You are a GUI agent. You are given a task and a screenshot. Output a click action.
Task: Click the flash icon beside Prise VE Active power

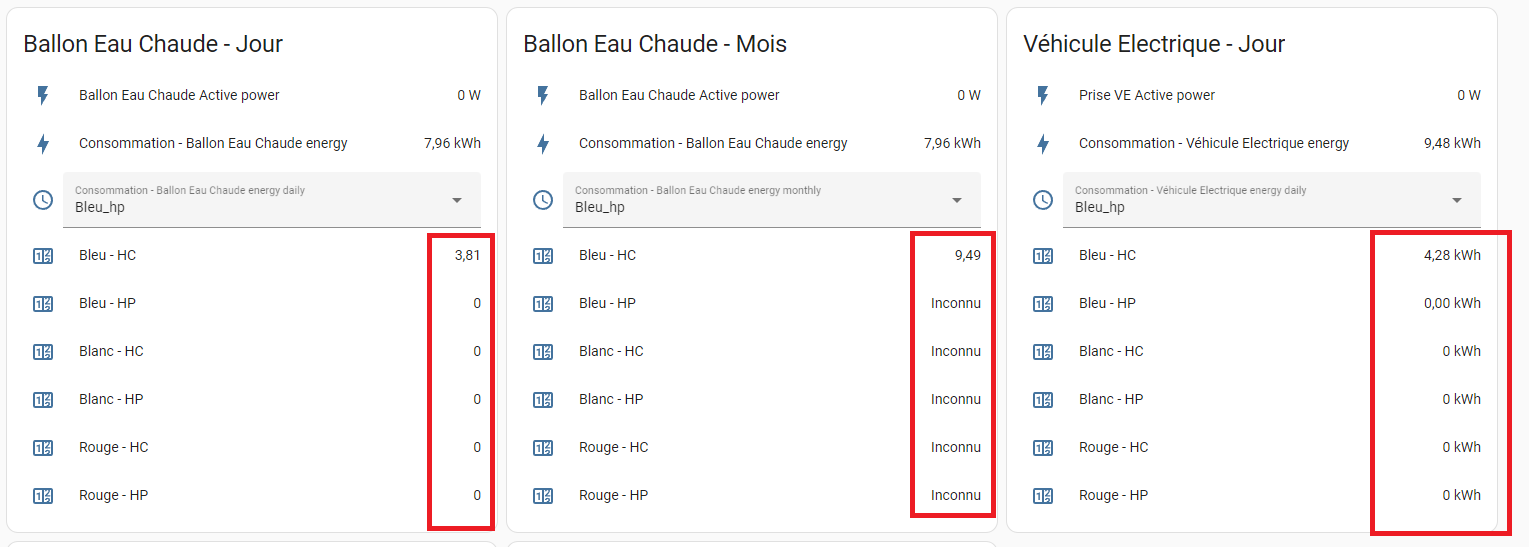click(x=1043, y=96)
